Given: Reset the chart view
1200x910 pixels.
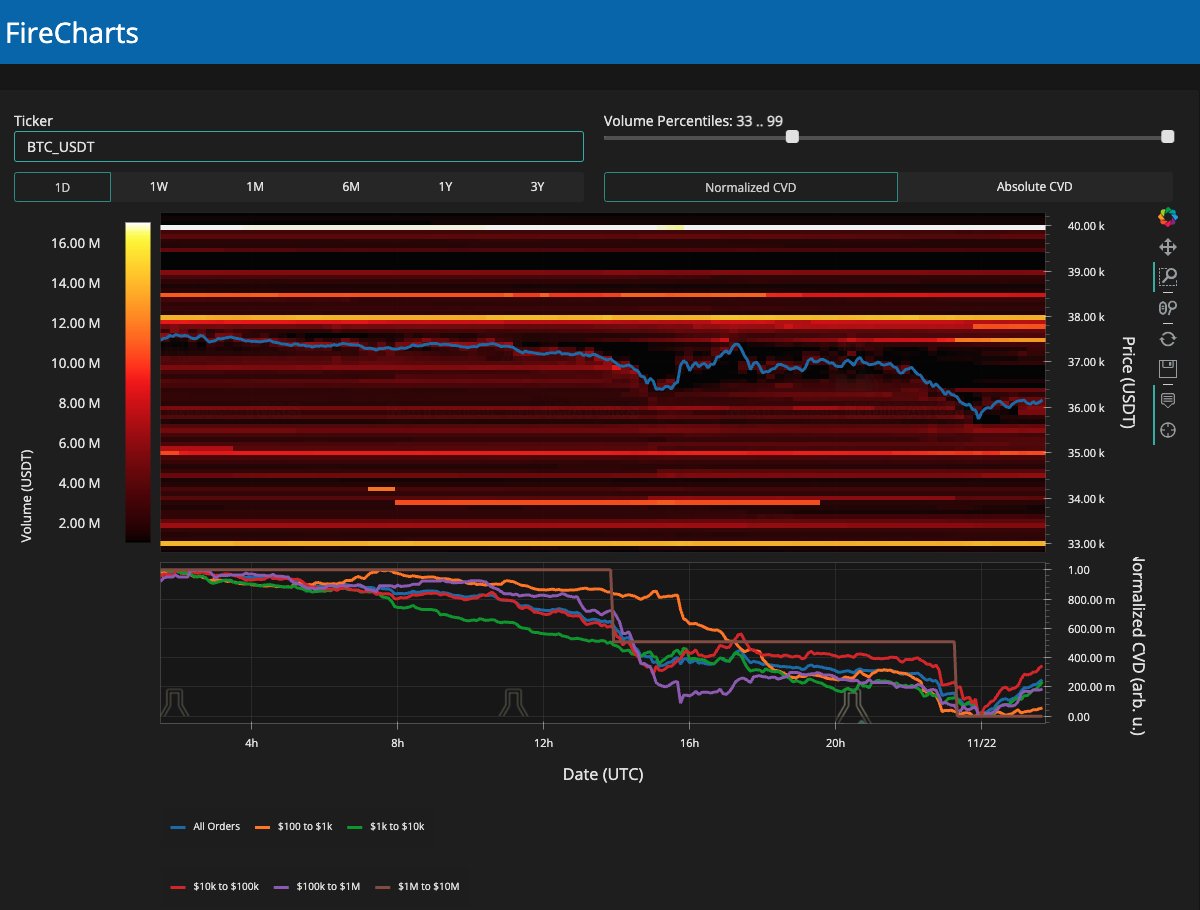Looking at the screenshot, I should coord(1166,339).
